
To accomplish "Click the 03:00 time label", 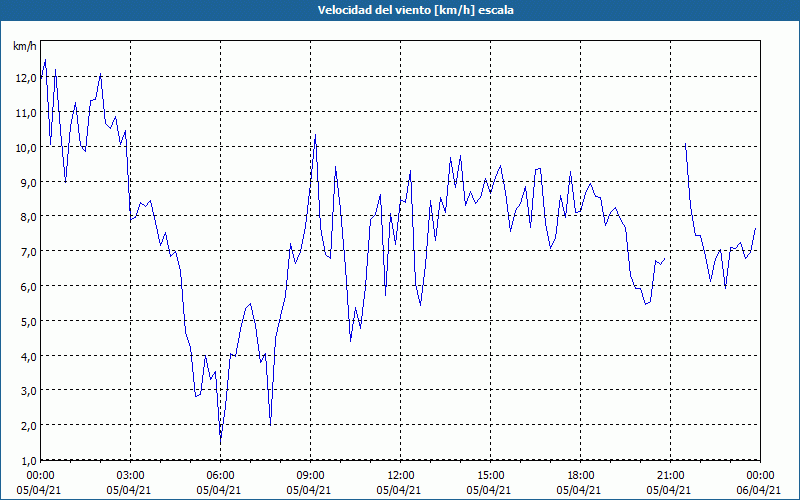I will point(131,476).
